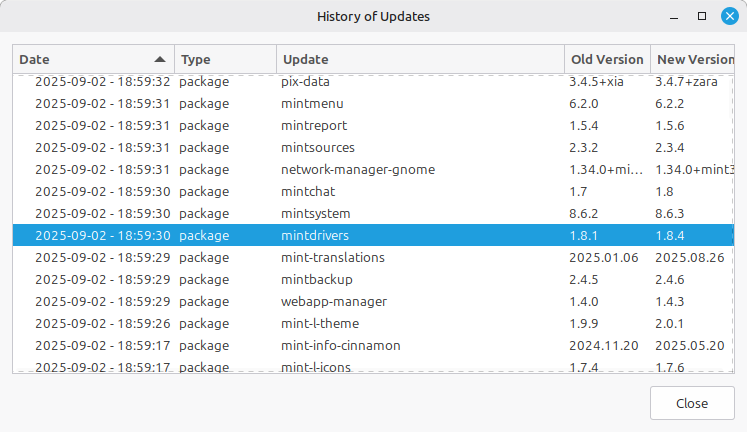The width and height of the screenshot is (747, 432).
Task: Click old version 2025.01.06 cell
Action: (604, 257)
